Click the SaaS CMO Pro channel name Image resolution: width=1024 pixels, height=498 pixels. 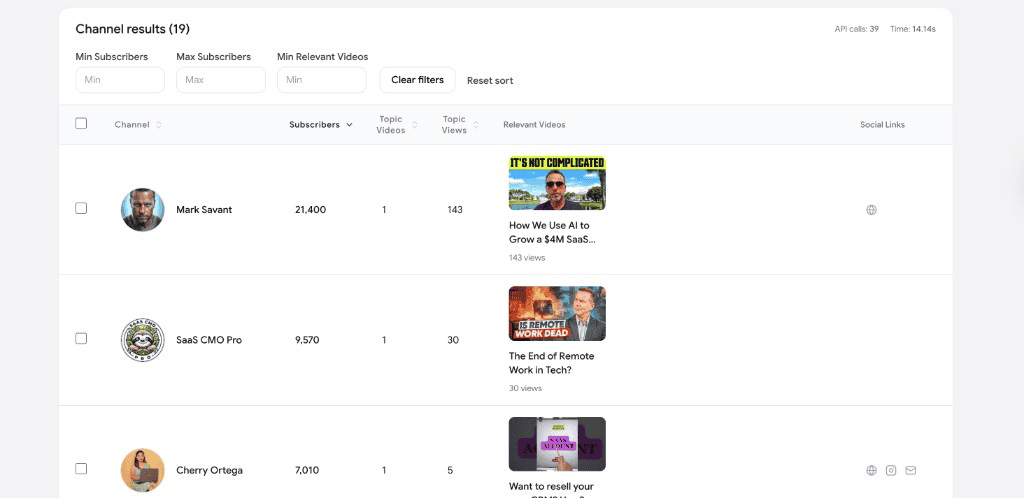209,340
